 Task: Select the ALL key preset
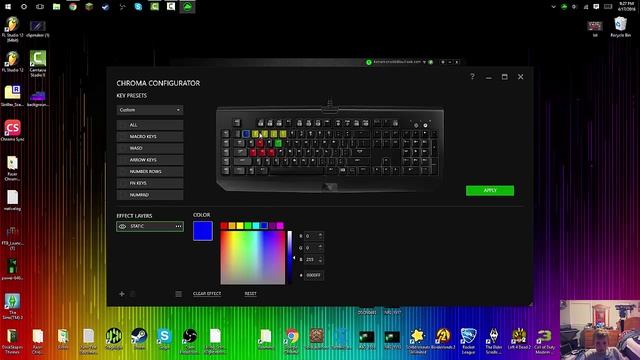point(150,125)
